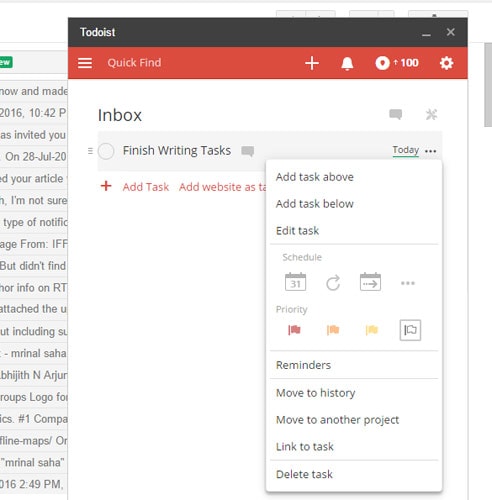
Task: Open background email row 'type of notific'
Action: tap(33, 222)
